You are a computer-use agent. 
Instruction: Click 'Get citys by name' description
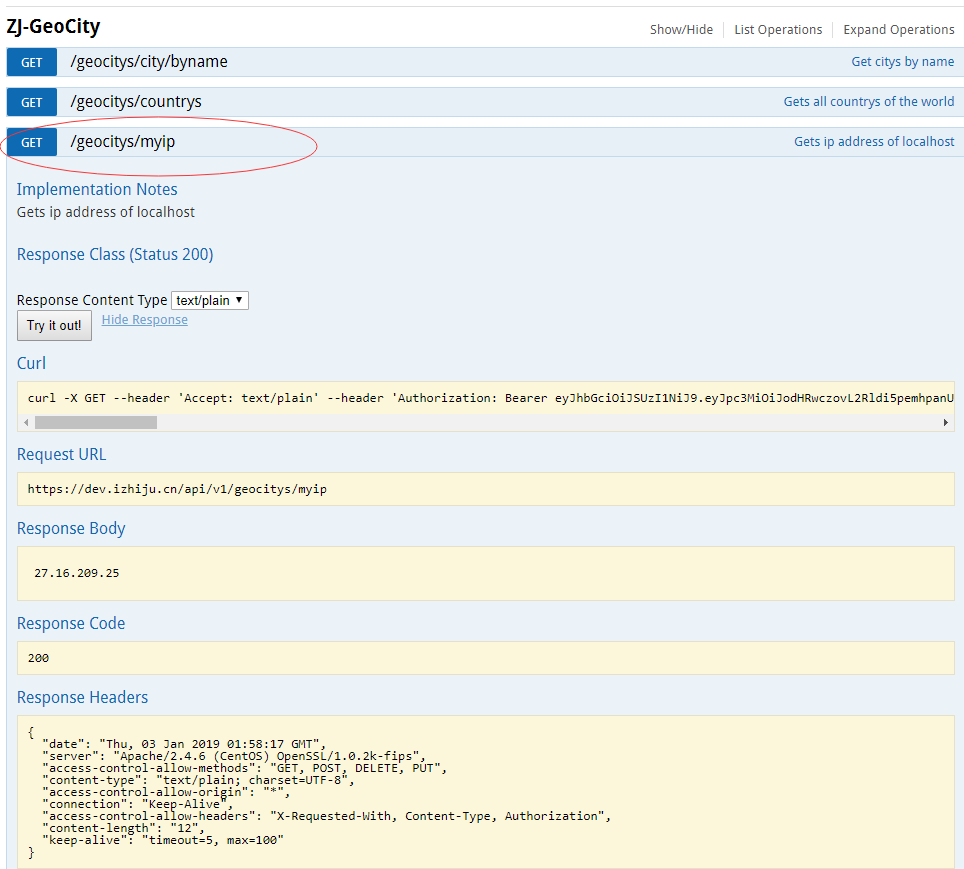[x=903, y=62]
